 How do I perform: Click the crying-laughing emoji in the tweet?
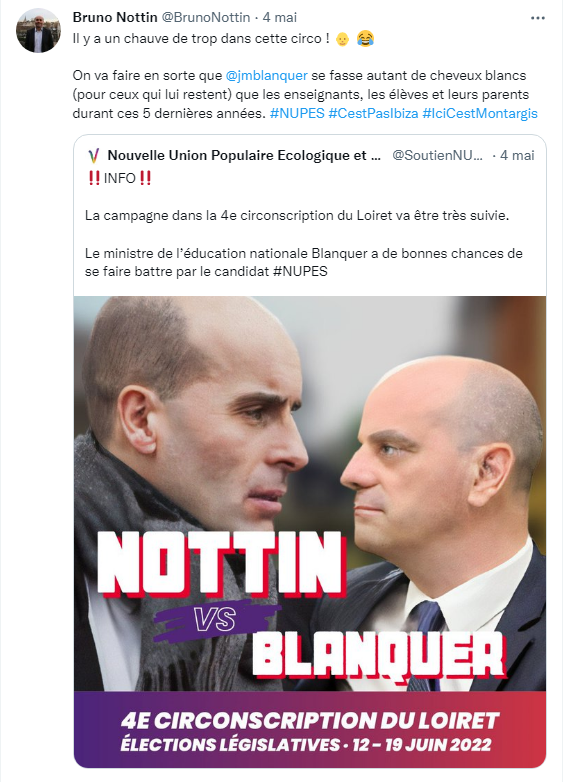click(x=366, y=38)
